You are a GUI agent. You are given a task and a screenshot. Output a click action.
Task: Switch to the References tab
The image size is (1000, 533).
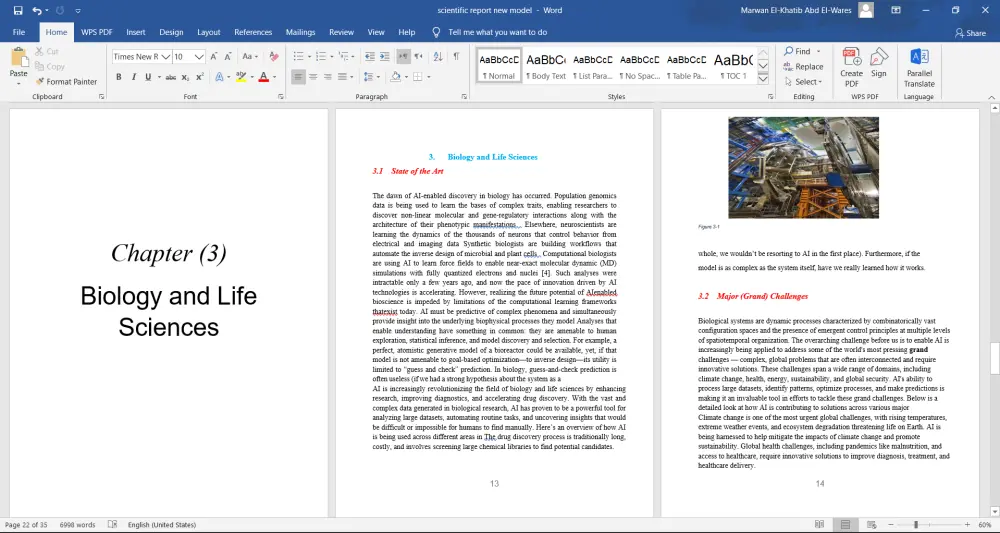(x=253, y=32)
